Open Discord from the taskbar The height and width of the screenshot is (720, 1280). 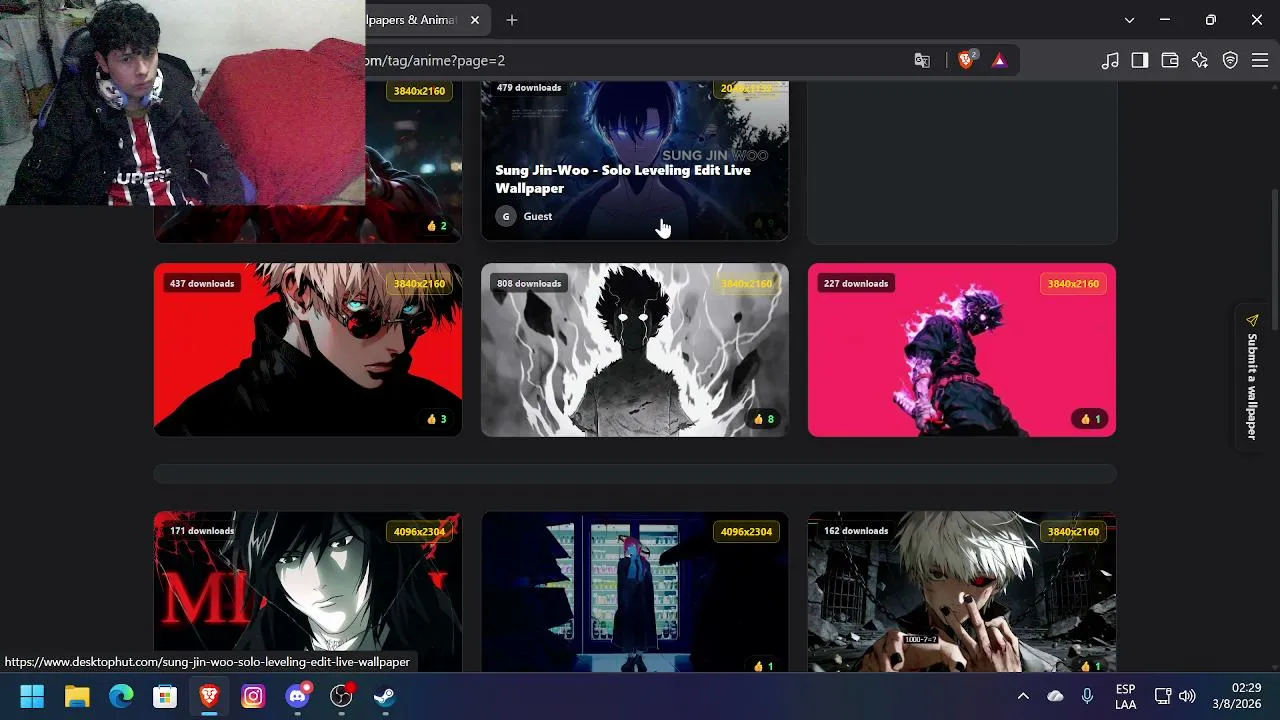pos(297,696)
